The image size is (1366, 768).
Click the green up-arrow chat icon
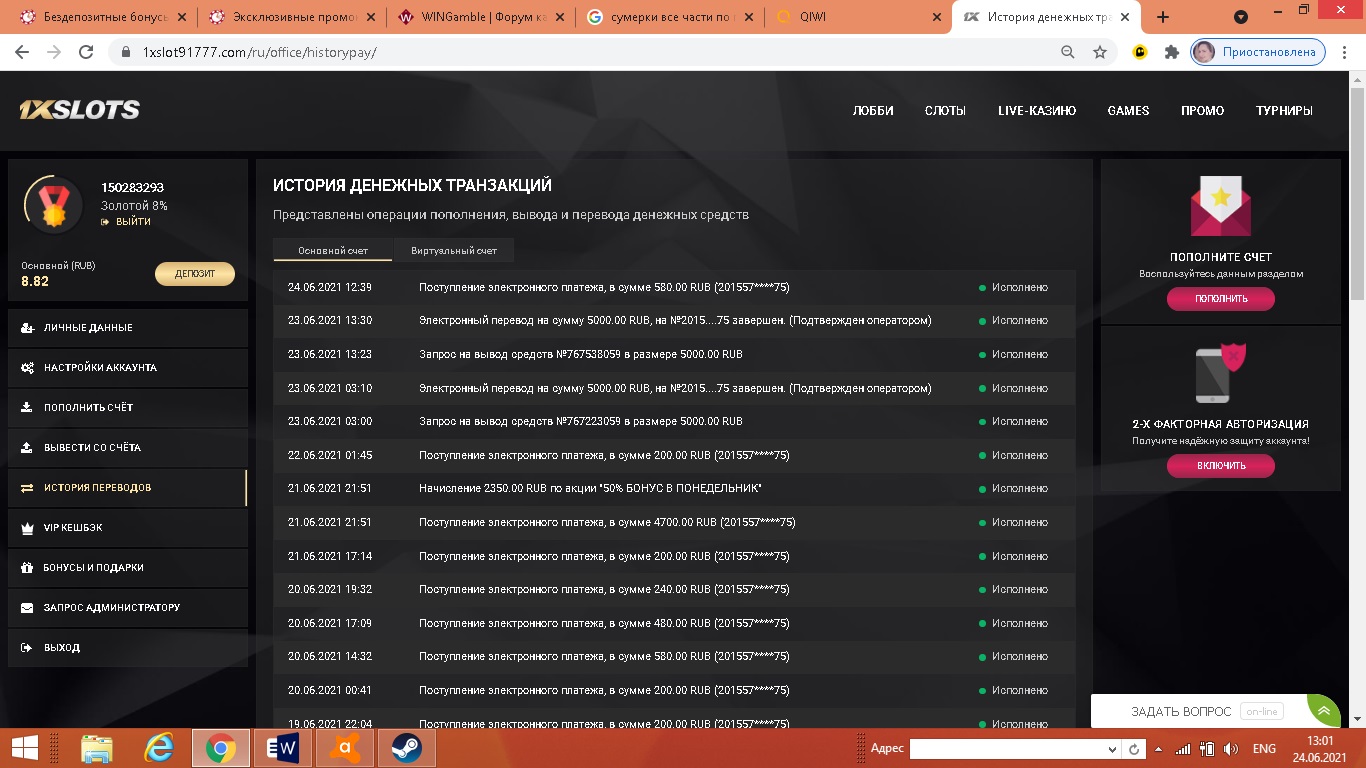1324,711
